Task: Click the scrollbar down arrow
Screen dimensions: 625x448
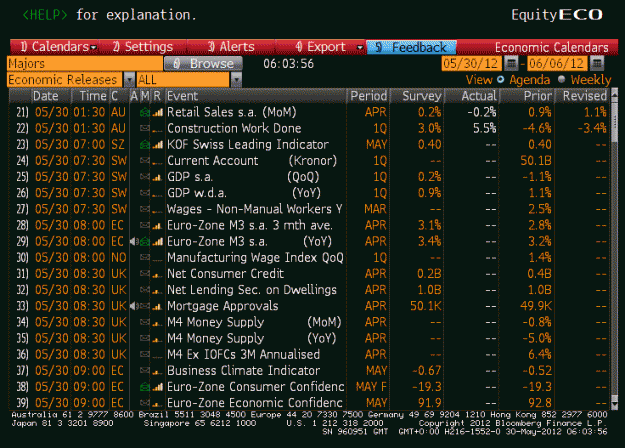Action: [614, 405]
